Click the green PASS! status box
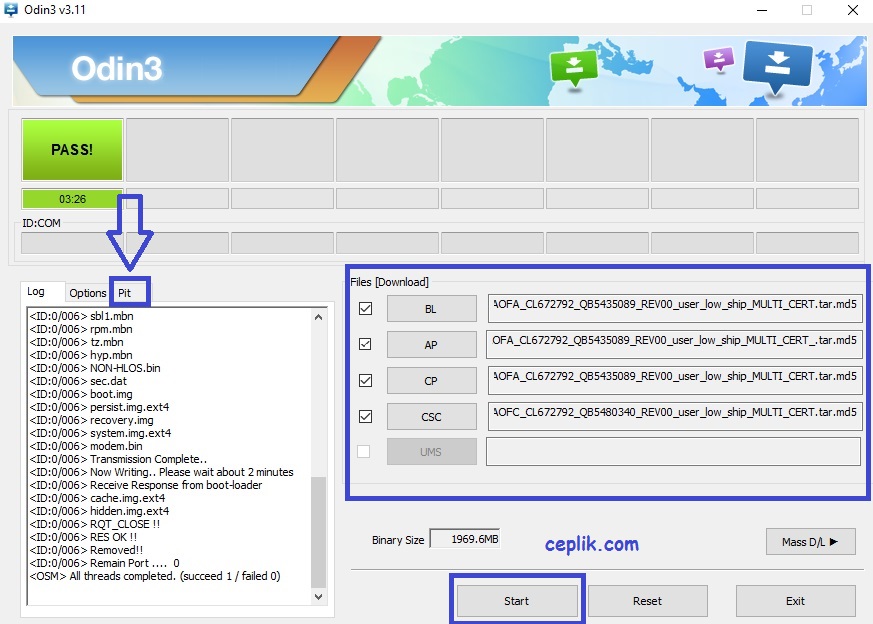Screen dimensions: 873x624 (x=72, y=150)
